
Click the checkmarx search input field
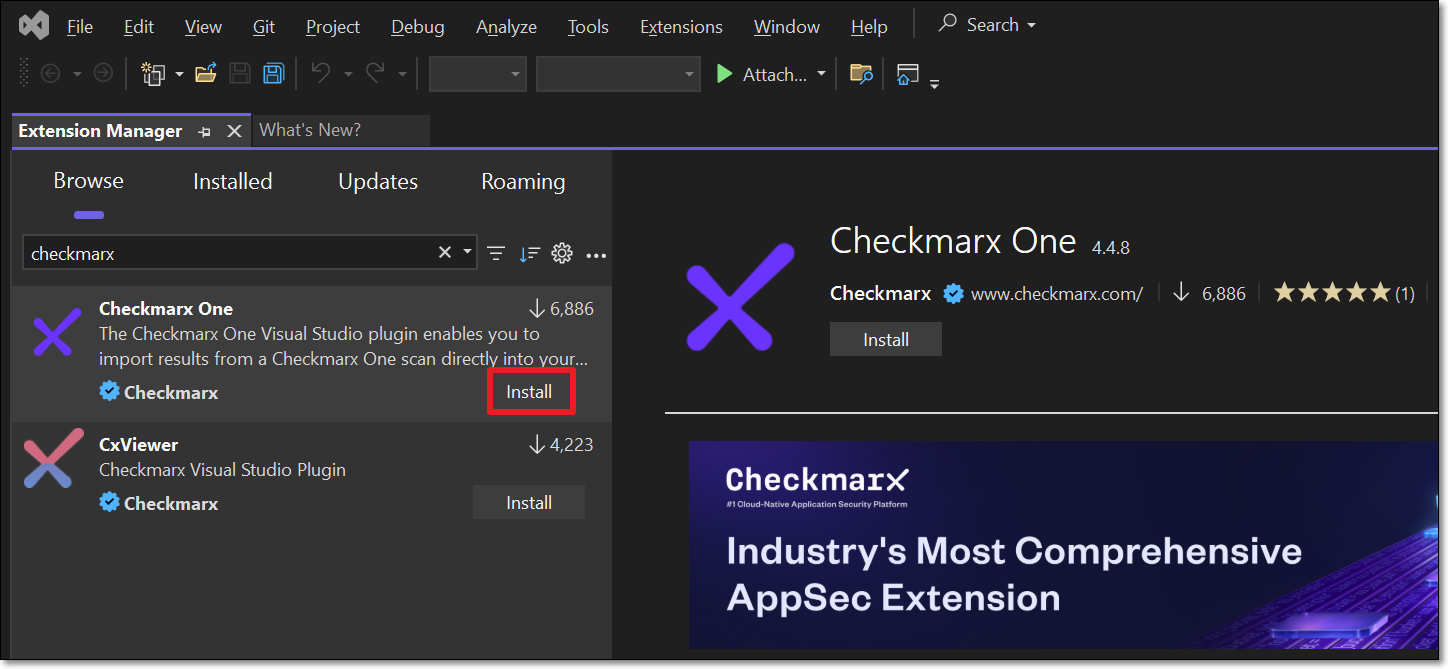pyautogui.click(x=230, y=254)
